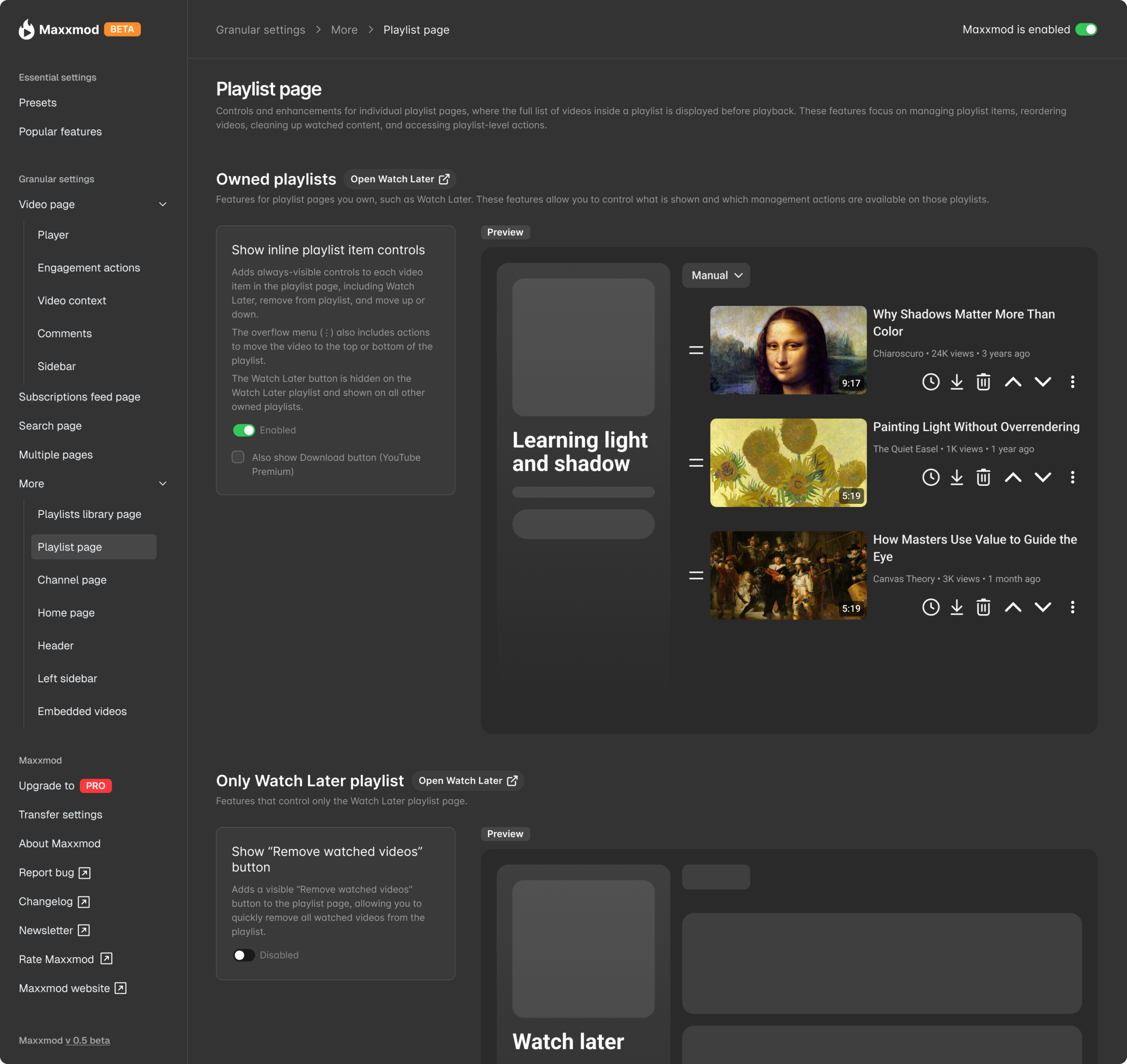Click drag handle beside sunflowers video
Image resolution: width=1127 pixels, height=1064 pixels.
pos(696,463)
